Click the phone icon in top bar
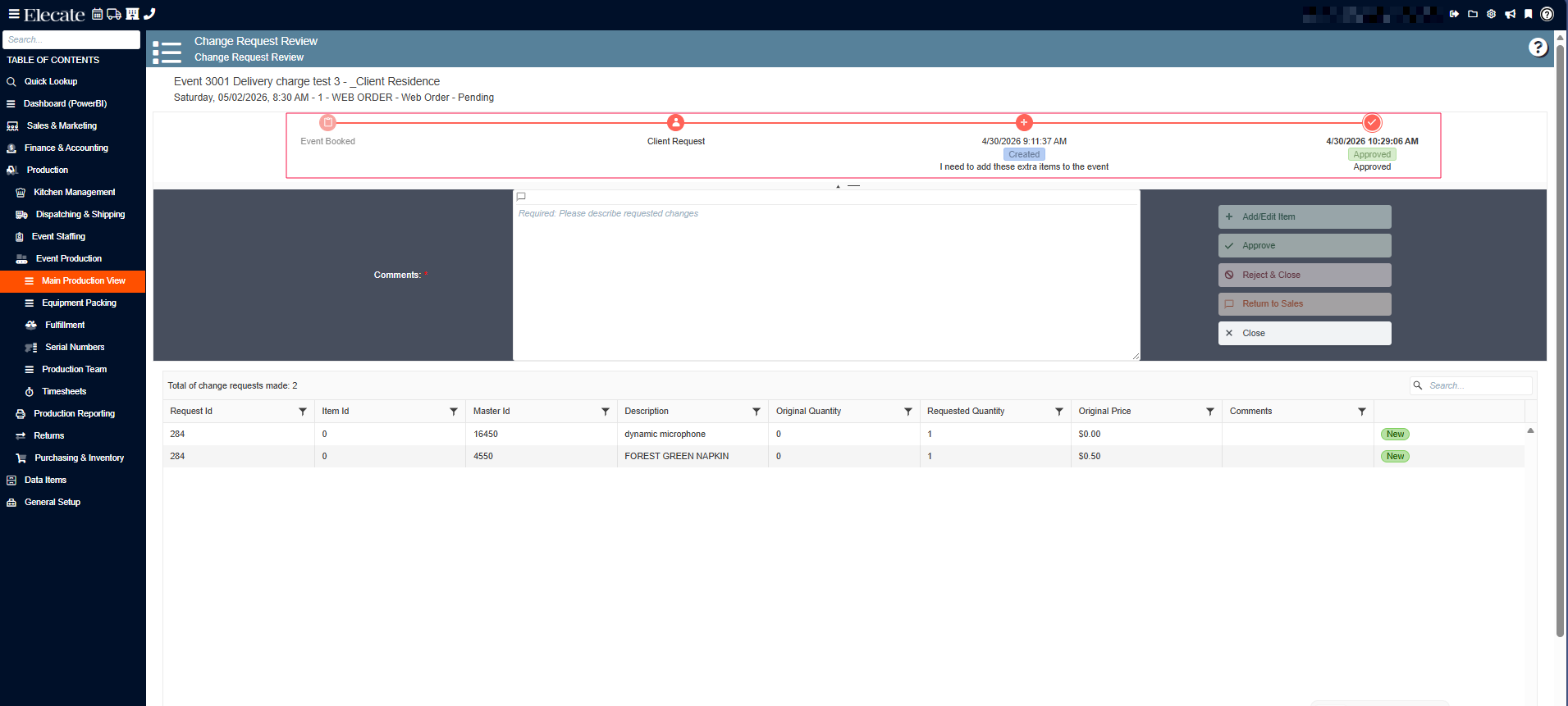1568x706 pixels. click(149, 14)
